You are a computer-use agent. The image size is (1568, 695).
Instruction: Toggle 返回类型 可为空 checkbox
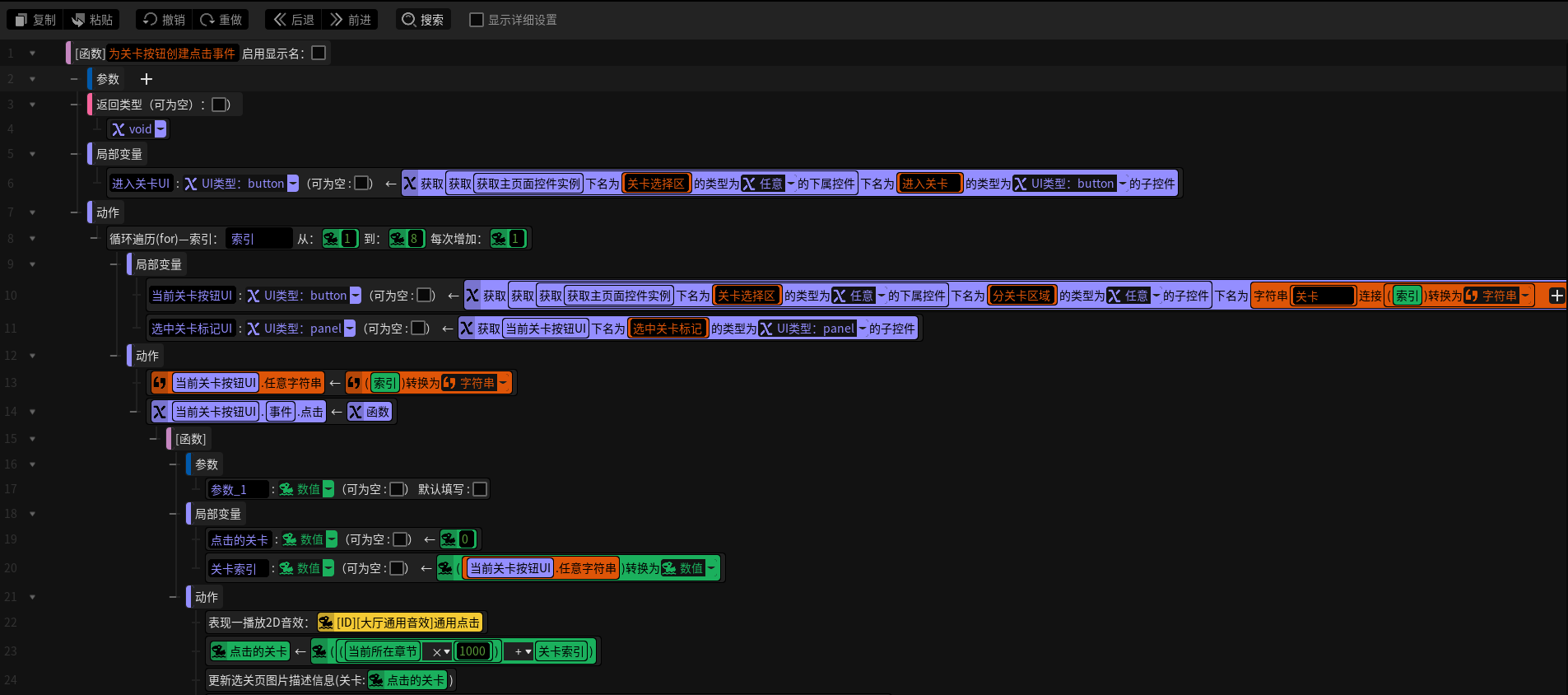219,105
